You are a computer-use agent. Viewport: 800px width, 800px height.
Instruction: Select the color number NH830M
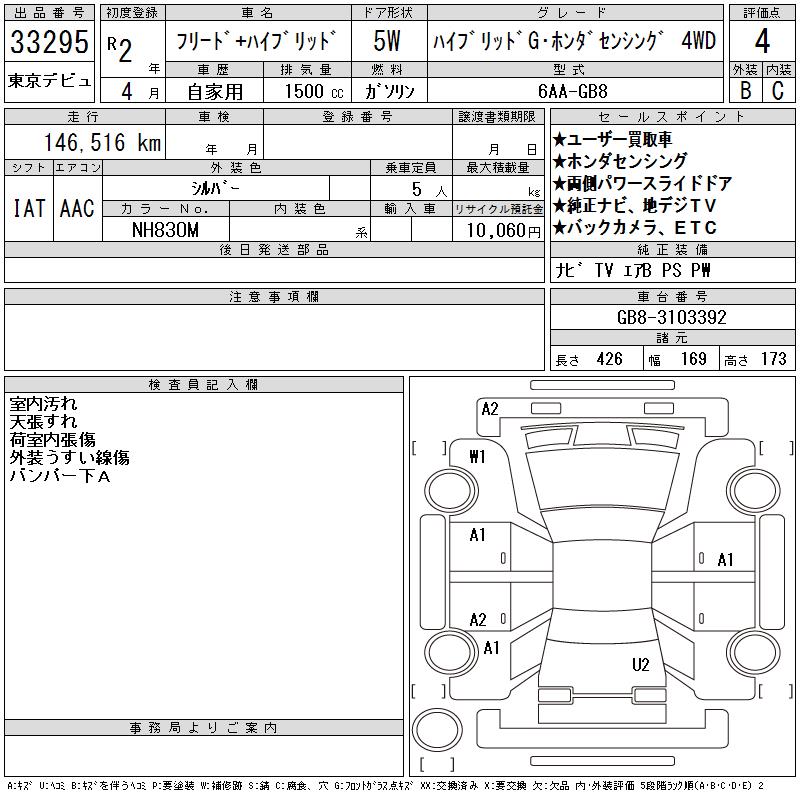tap(167, 229)
